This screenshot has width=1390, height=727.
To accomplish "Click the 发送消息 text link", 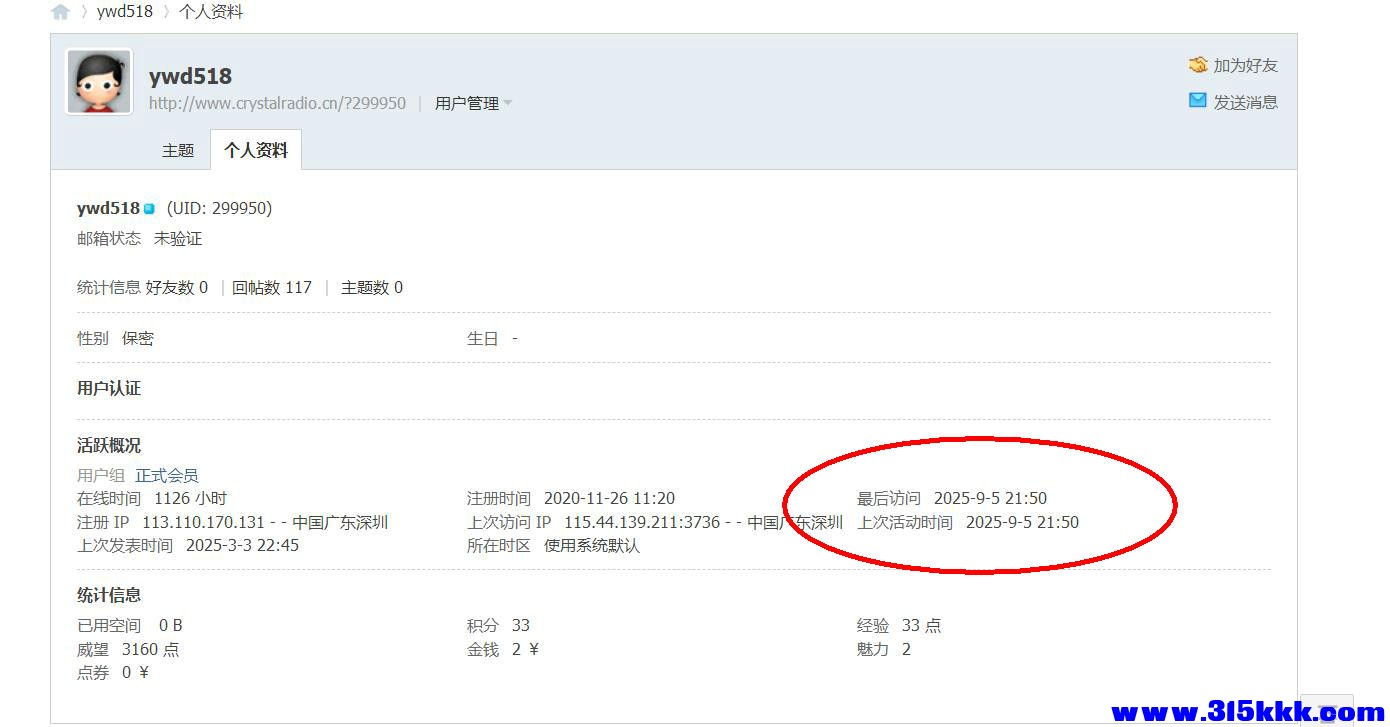I will 1245,102.
